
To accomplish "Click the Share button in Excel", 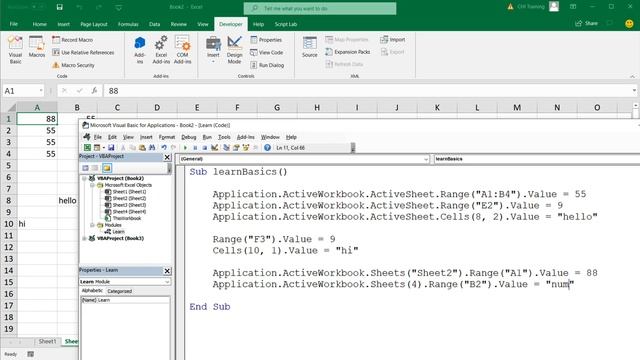I will click(x=587, y=23).
